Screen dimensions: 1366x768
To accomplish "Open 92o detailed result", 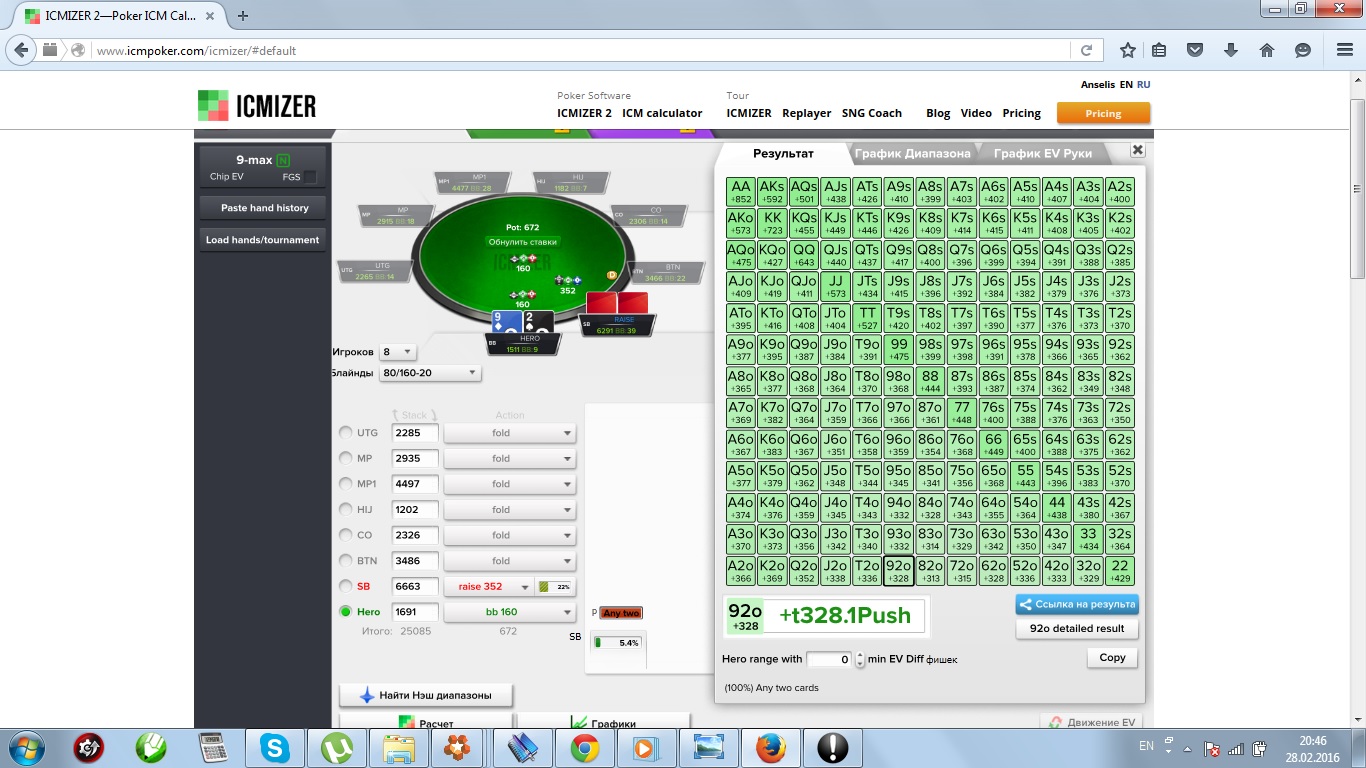I will pyautogui.click(x=1077, y=629).
